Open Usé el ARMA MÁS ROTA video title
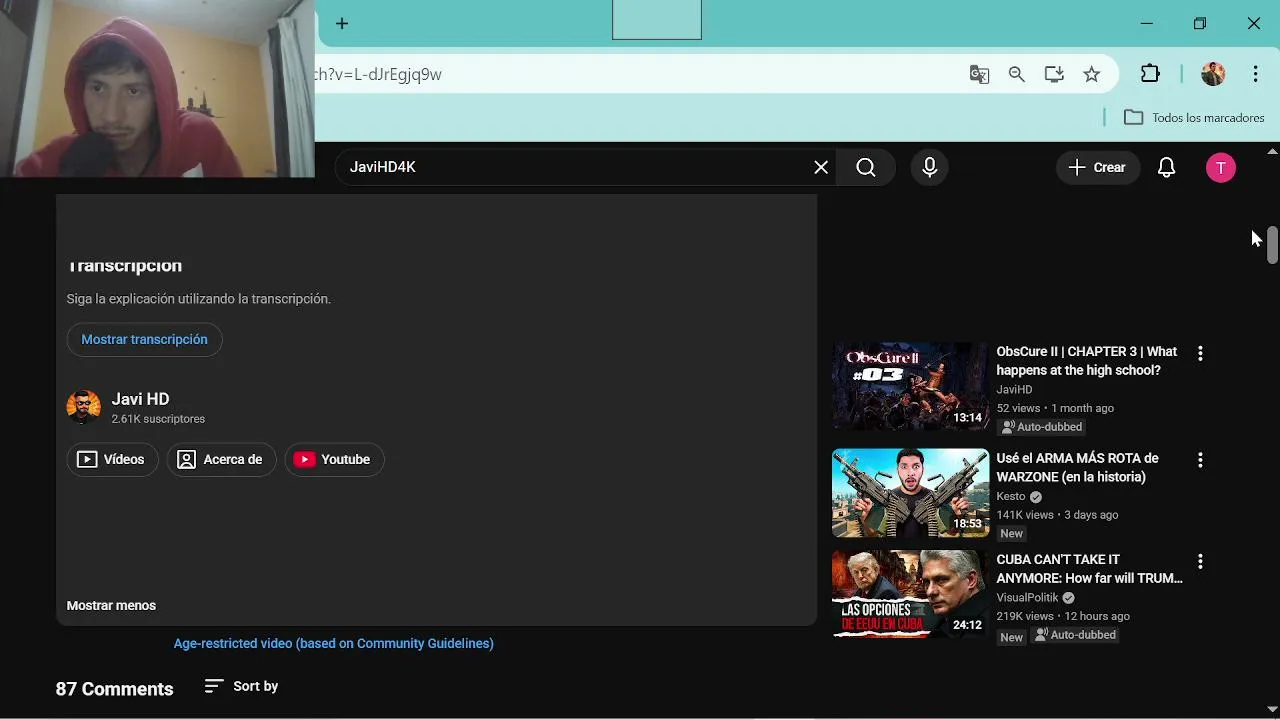 (x=1078, y=467)
